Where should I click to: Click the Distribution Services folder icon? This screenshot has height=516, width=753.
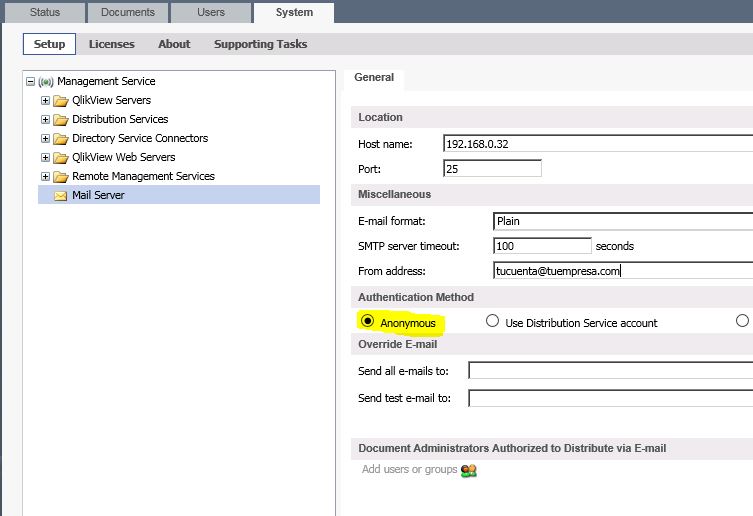[61, 120]
